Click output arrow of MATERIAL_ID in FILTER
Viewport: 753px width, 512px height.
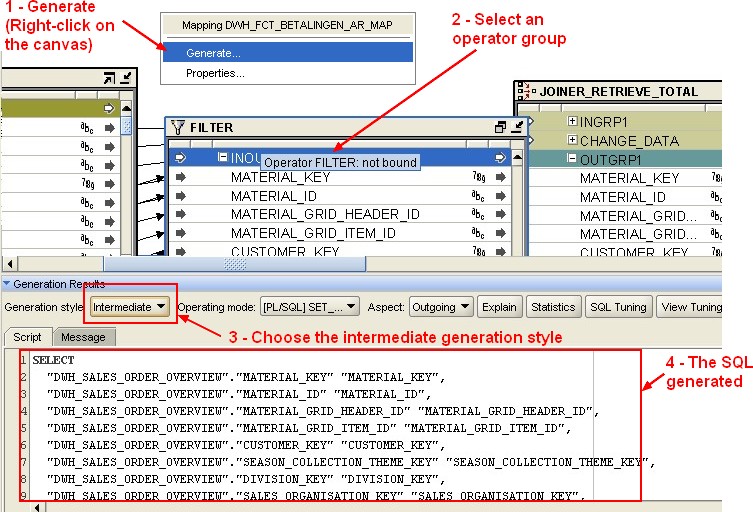click(500, 196)
